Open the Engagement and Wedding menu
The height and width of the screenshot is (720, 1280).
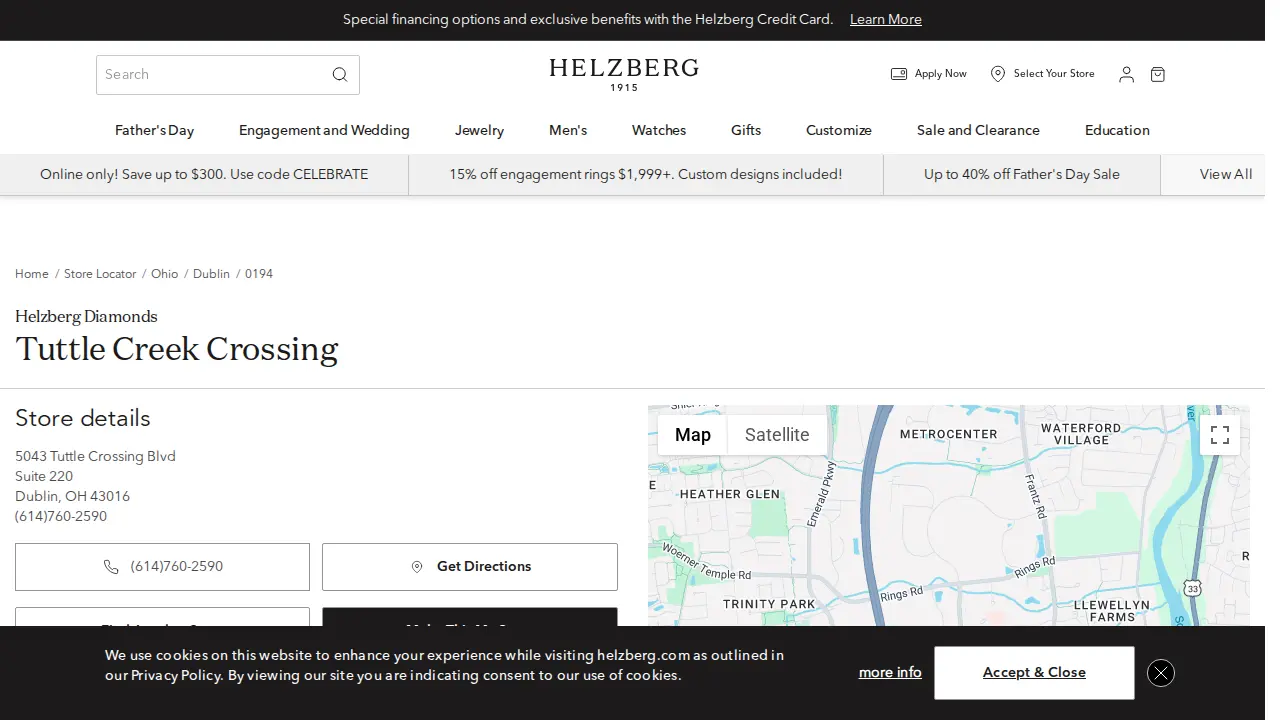324,130
